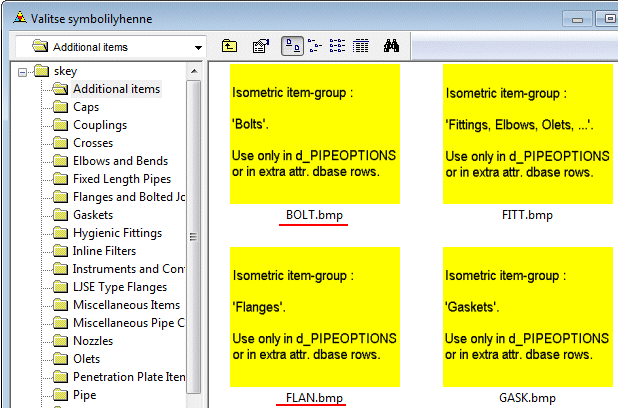Screen dimensions: 618x408
Task: Click the tree panel vertical scrollbar
Action: tap(194, 250)
